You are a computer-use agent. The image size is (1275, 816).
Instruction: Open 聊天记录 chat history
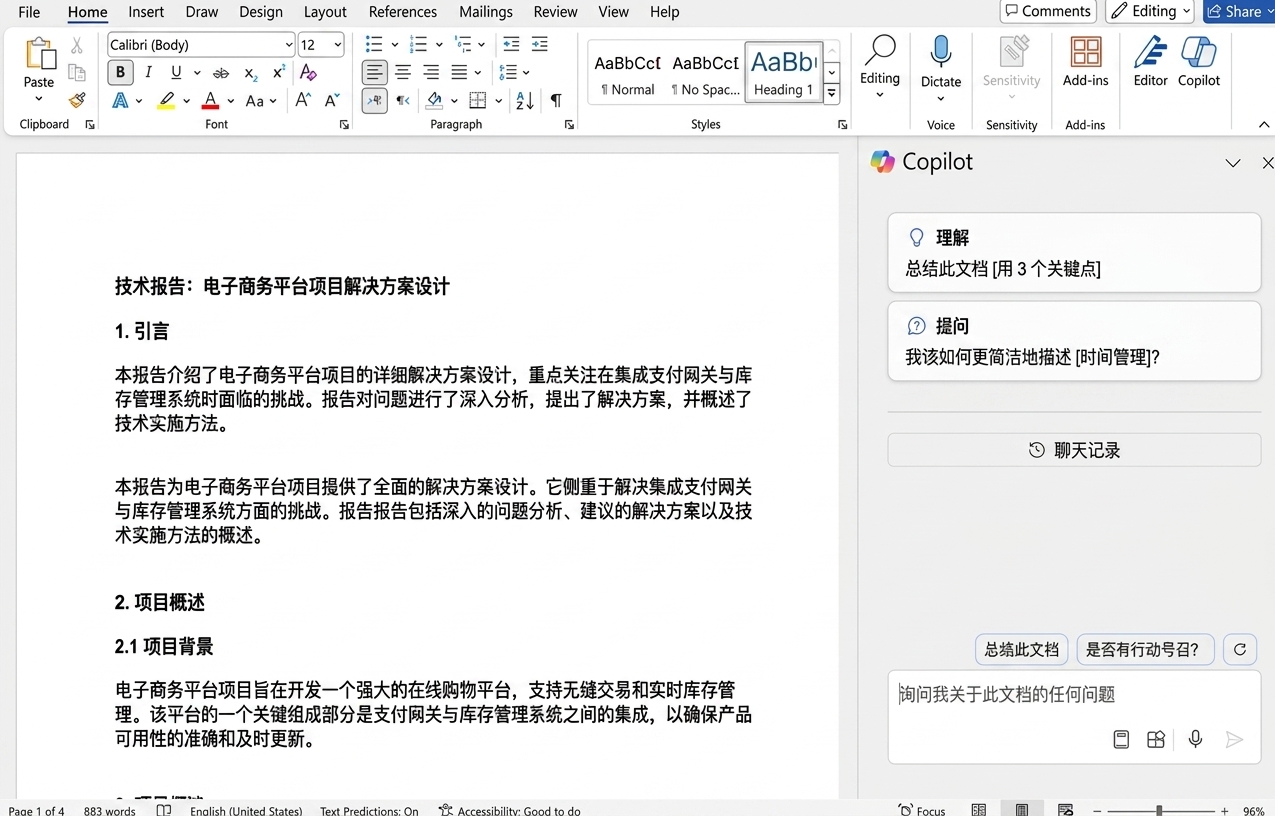click(1074, 450)
